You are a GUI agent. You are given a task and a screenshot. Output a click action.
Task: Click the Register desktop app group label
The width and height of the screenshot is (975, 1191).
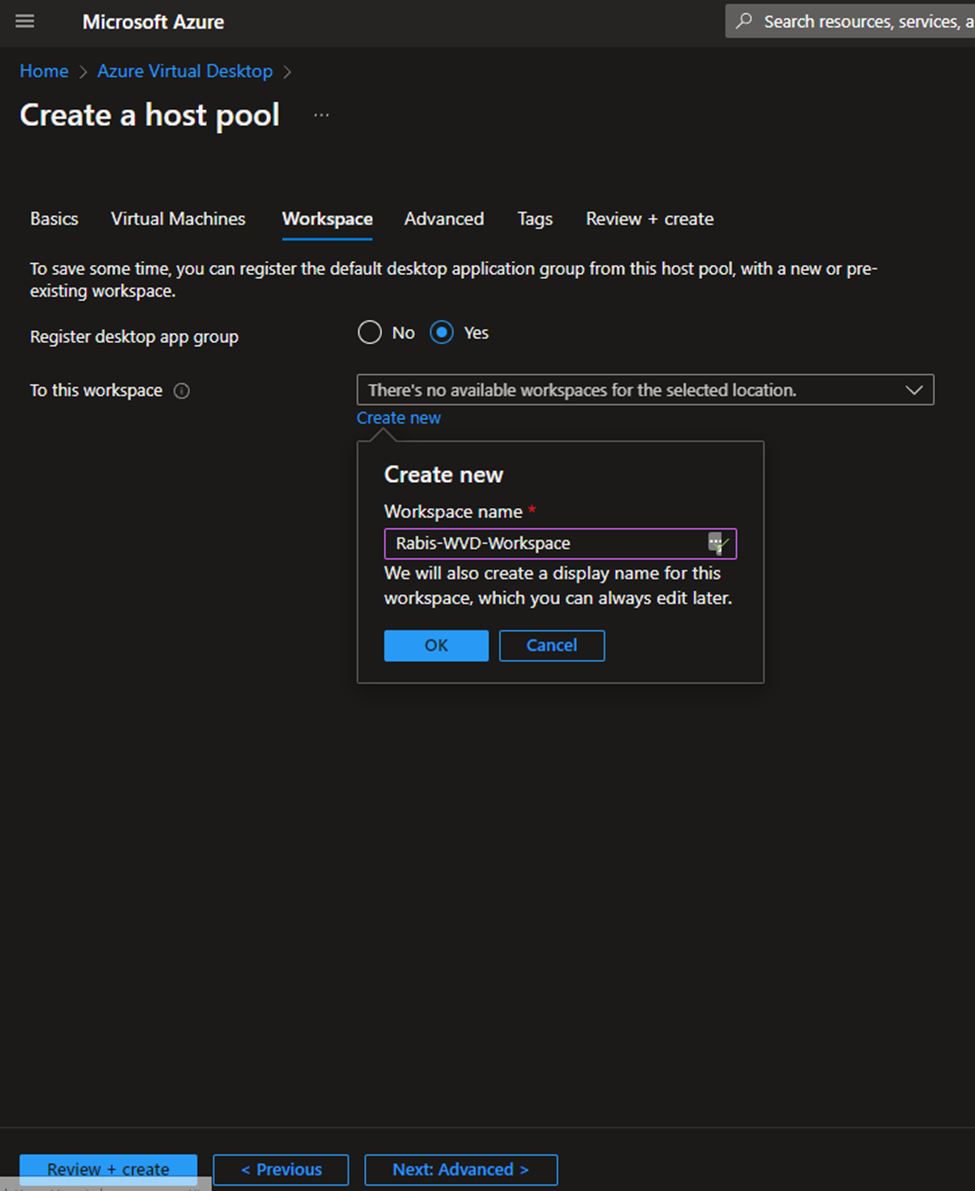[134, 336]
